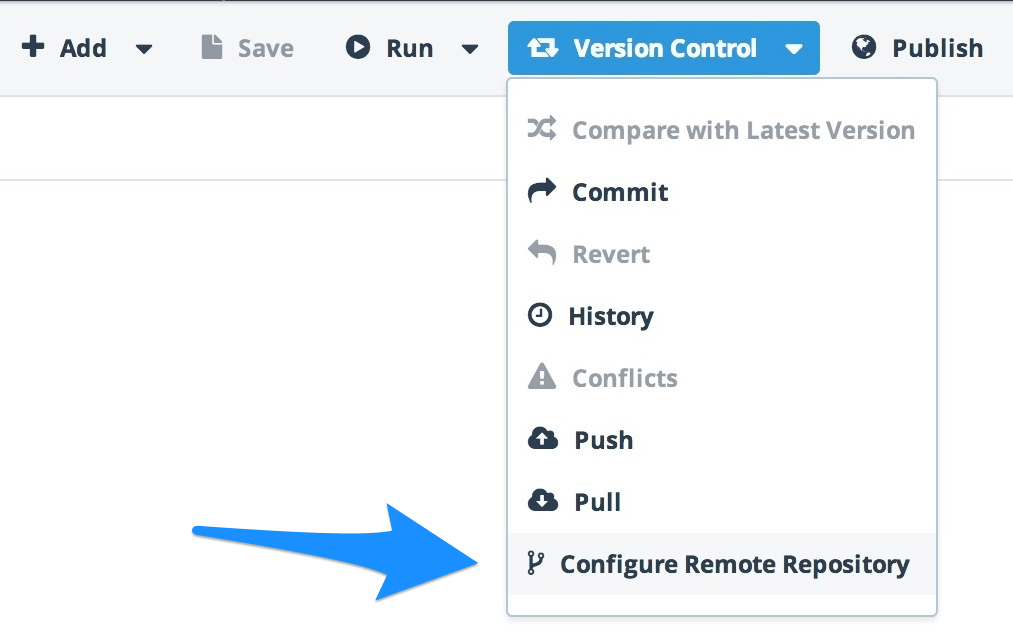Click the Commit arrow icon
Screen dimensions: 1013x639
pyautogui.click(x=541, y=191)
